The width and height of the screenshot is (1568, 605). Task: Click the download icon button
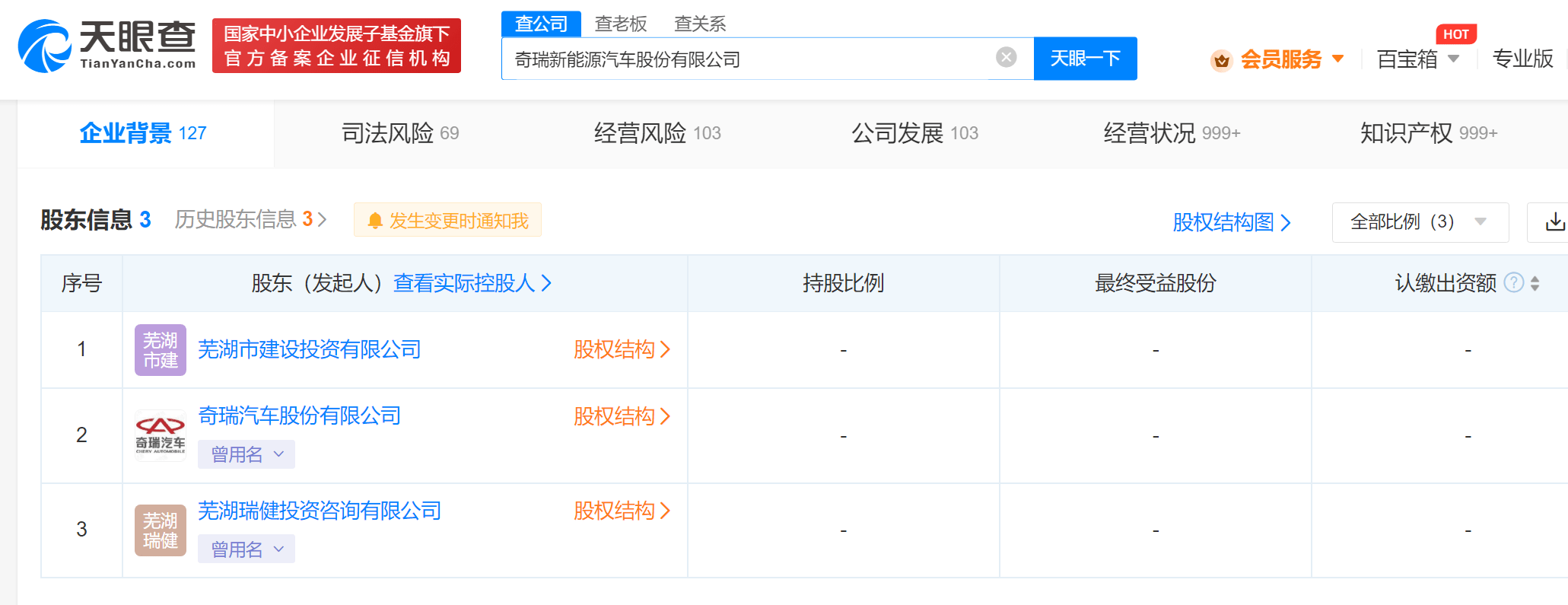[1554, 222]
